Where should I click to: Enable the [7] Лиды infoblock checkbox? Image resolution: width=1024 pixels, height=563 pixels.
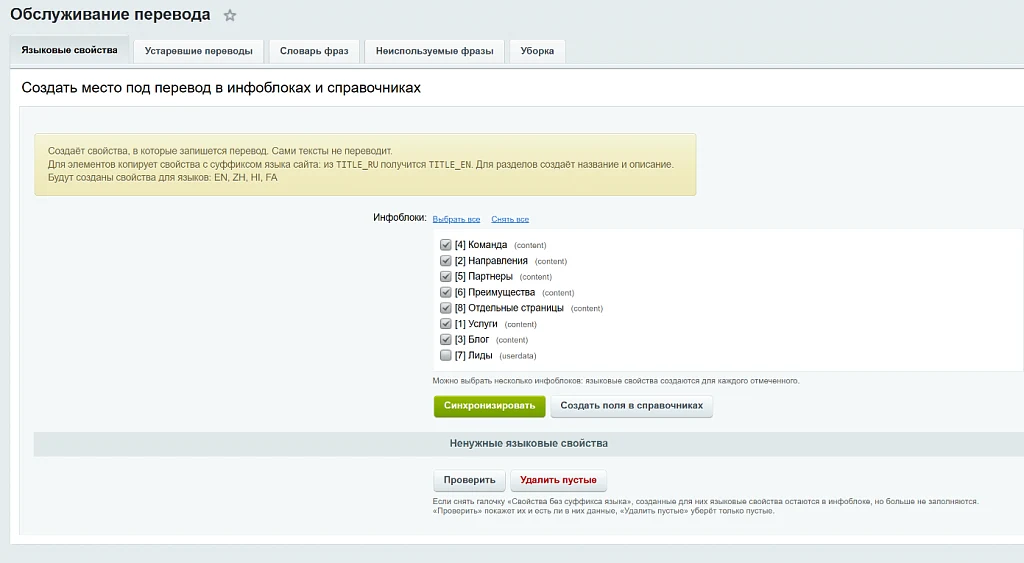tap(445, 355)
